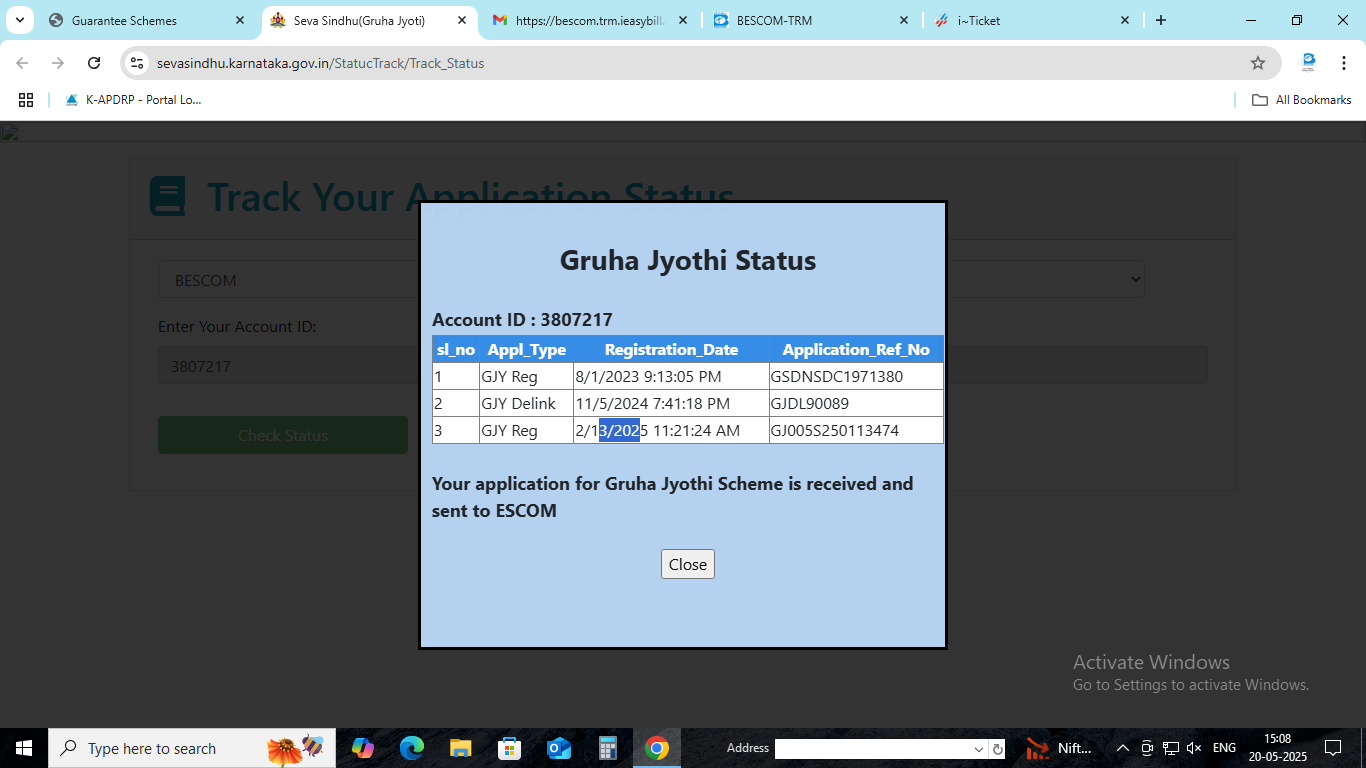The image size is (1366, 768).
Task: Close the Guarantee Schemes tab
Action: pos(239,20)
